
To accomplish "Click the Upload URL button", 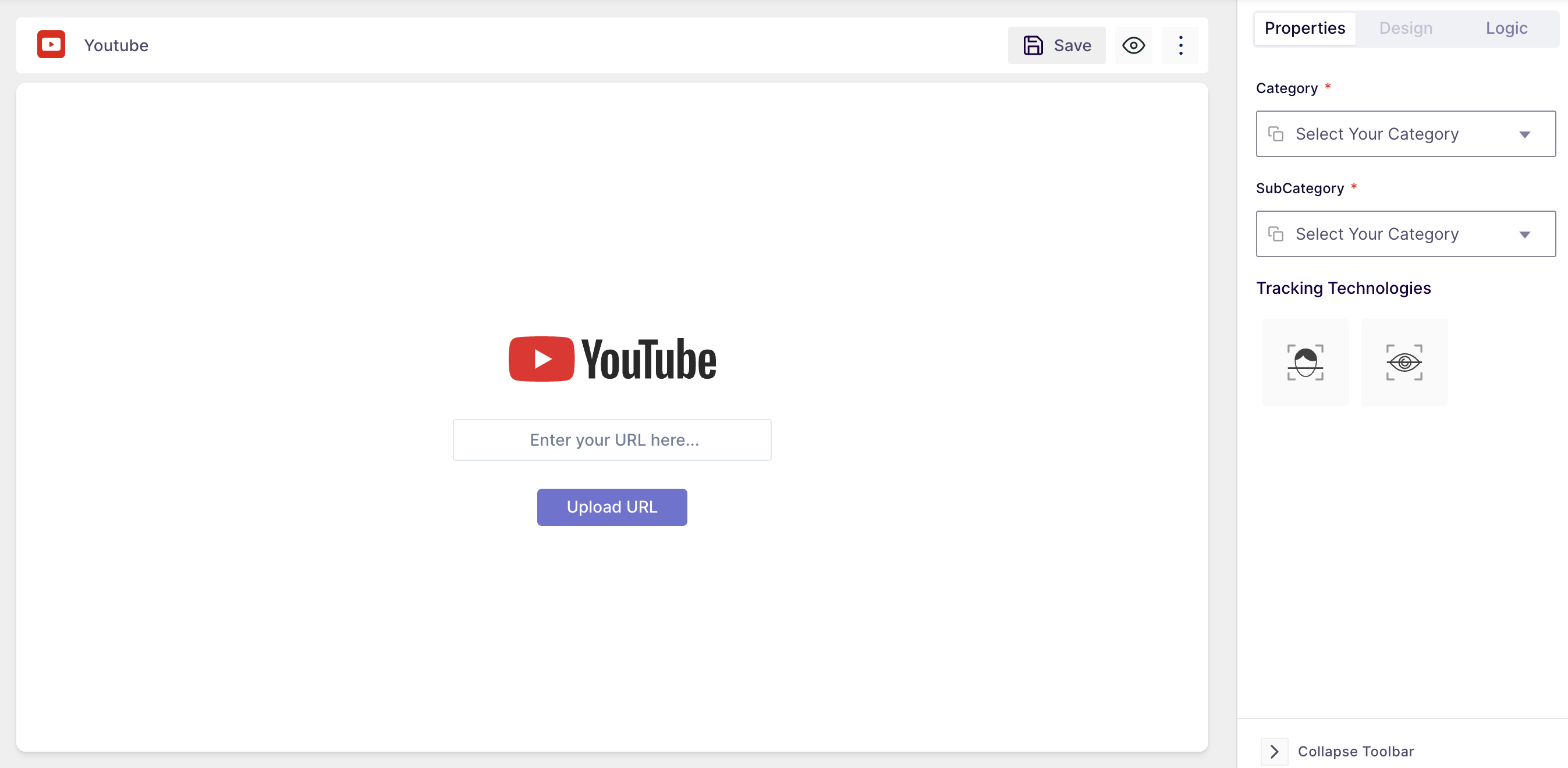I will click(x=612, y=507).
